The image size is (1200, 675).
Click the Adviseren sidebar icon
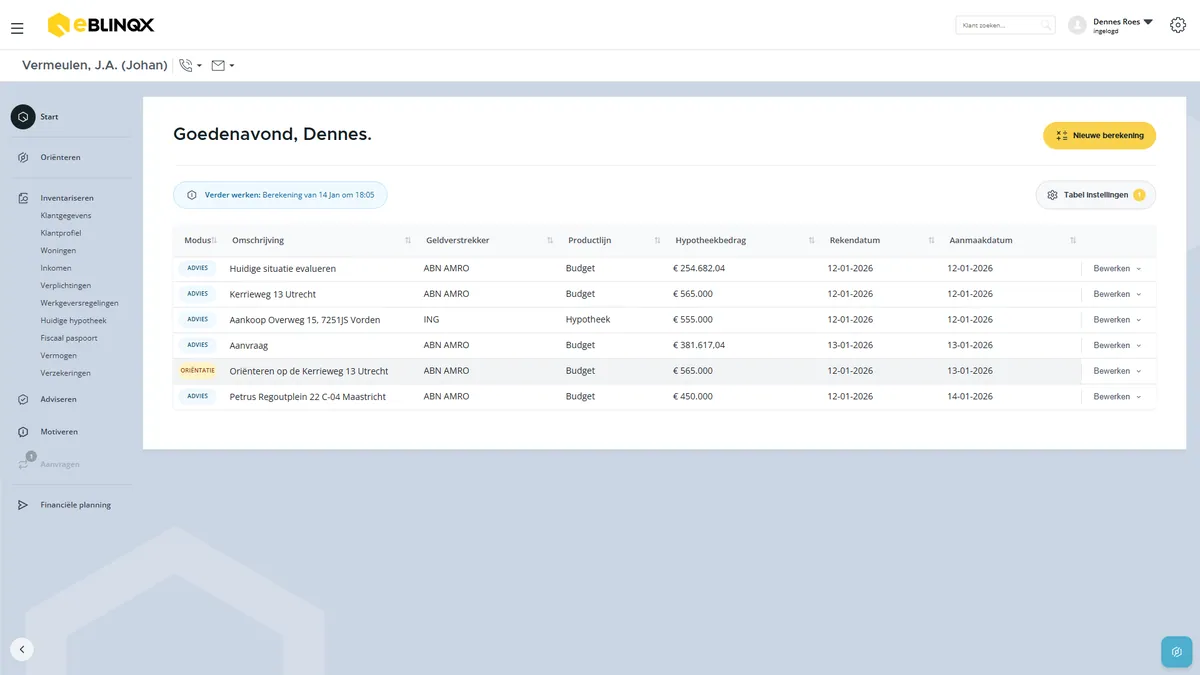point(23,399)
